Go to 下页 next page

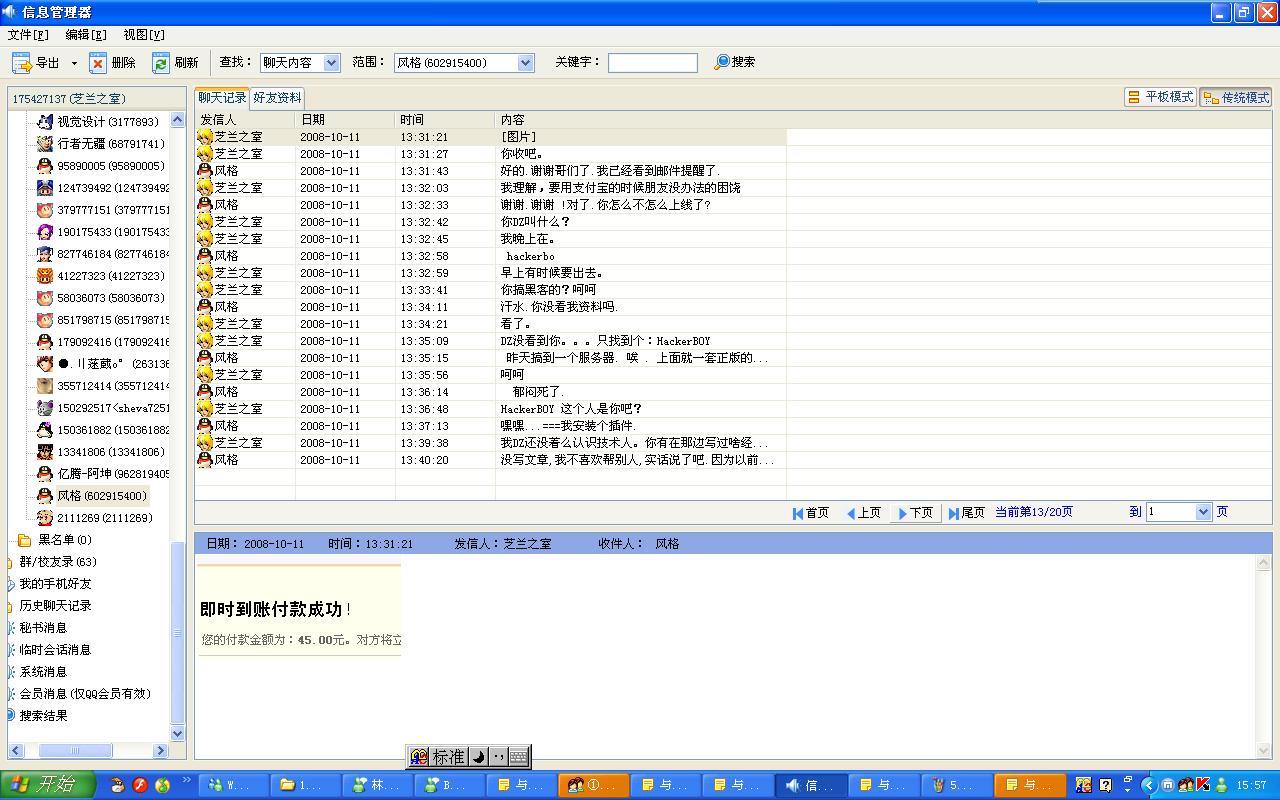[x=916, y=513]
